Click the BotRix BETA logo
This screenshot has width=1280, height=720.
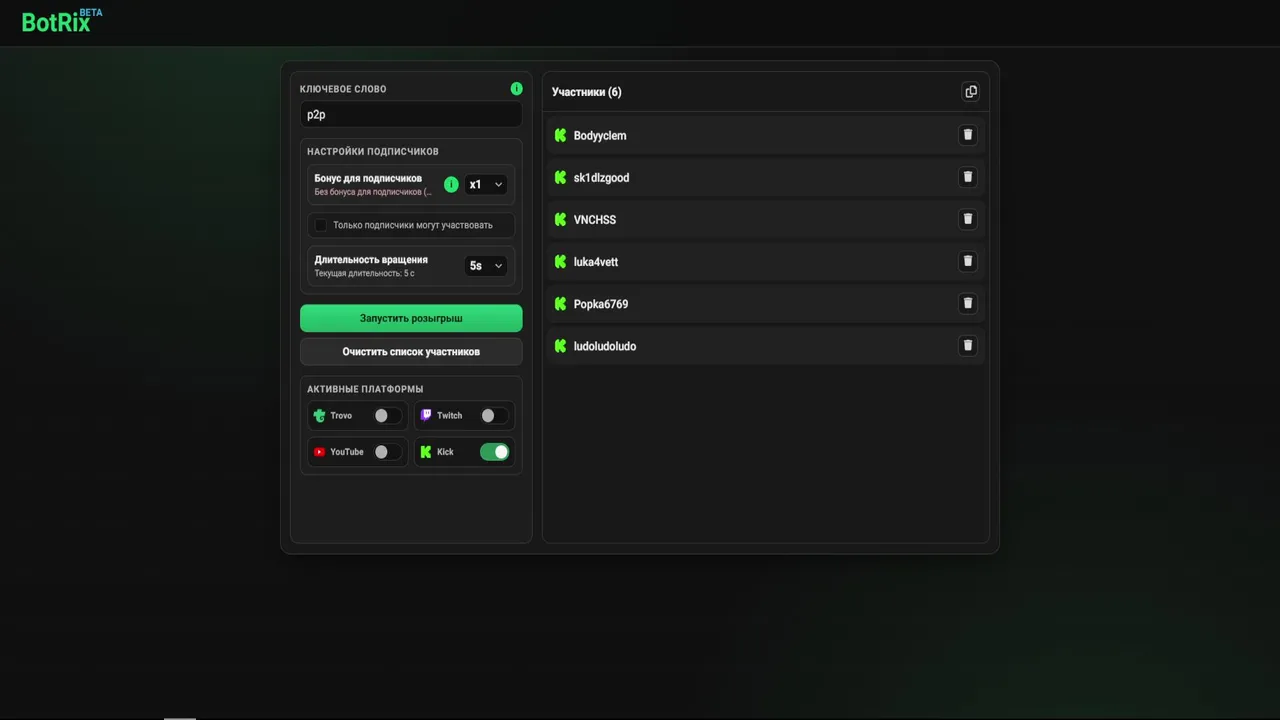[x=62, y=21]
